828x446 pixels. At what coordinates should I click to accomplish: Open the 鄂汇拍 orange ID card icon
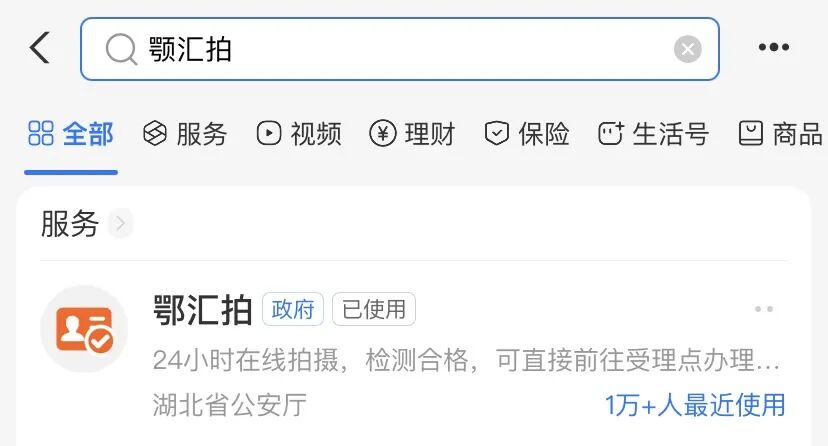(x=84, y=329)
